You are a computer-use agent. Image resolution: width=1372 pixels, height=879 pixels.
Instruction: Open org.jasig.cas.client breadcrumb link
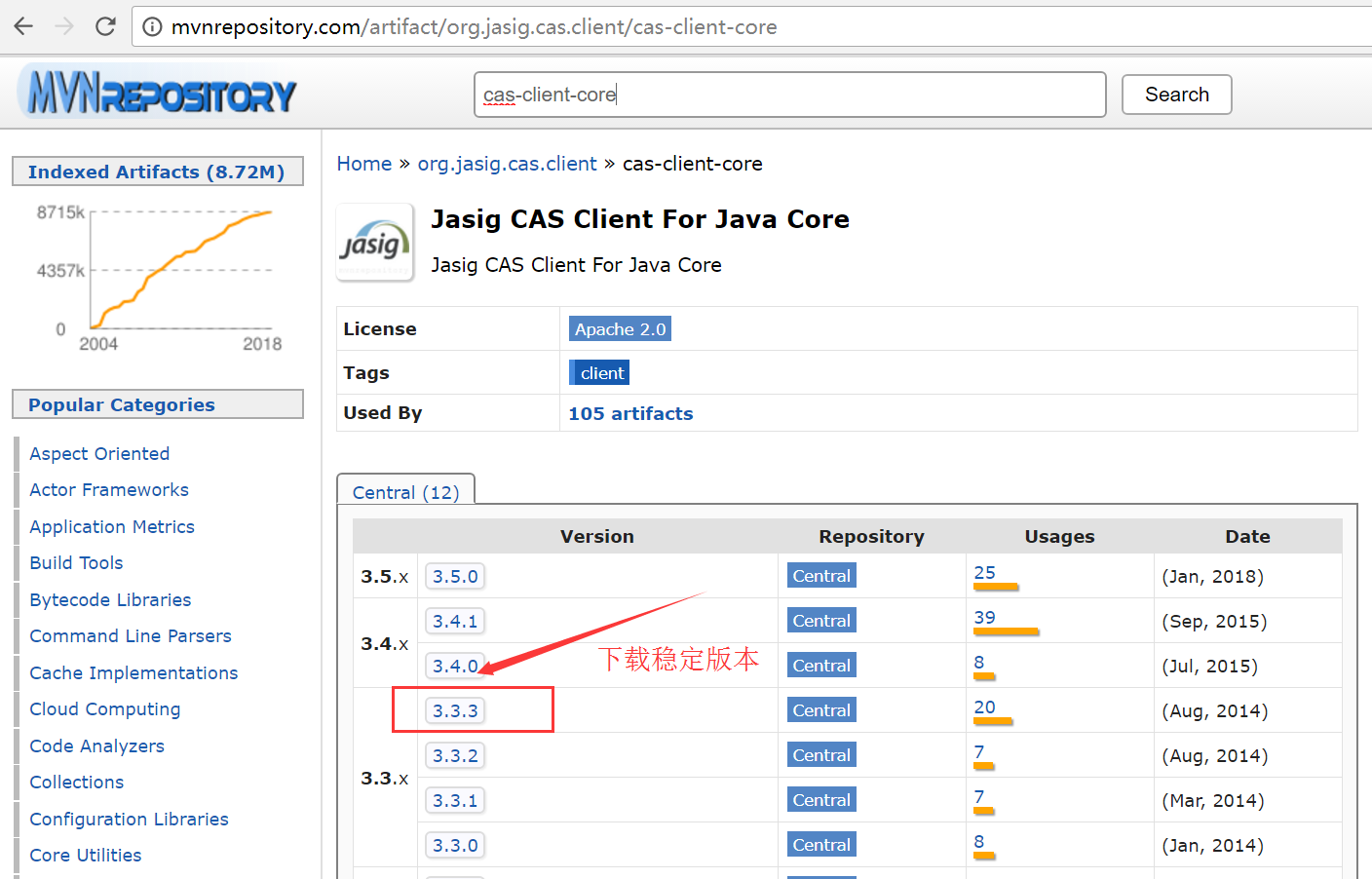pos(507,164)
